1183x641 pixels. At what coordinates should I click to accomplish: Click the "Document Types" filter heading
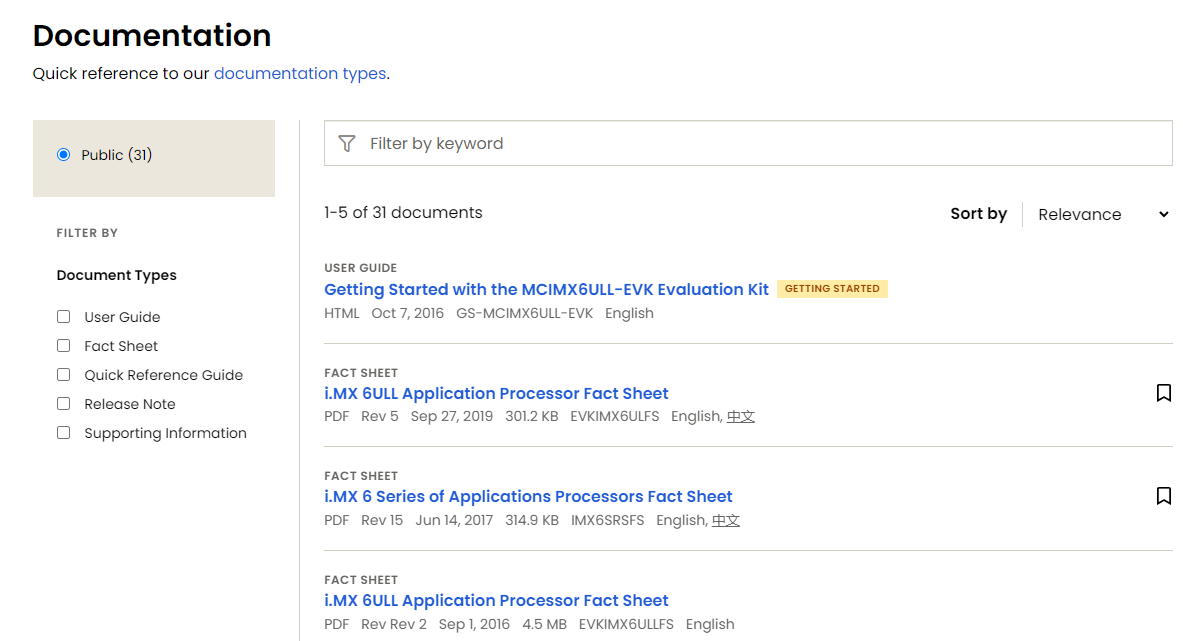coord(116,275)
